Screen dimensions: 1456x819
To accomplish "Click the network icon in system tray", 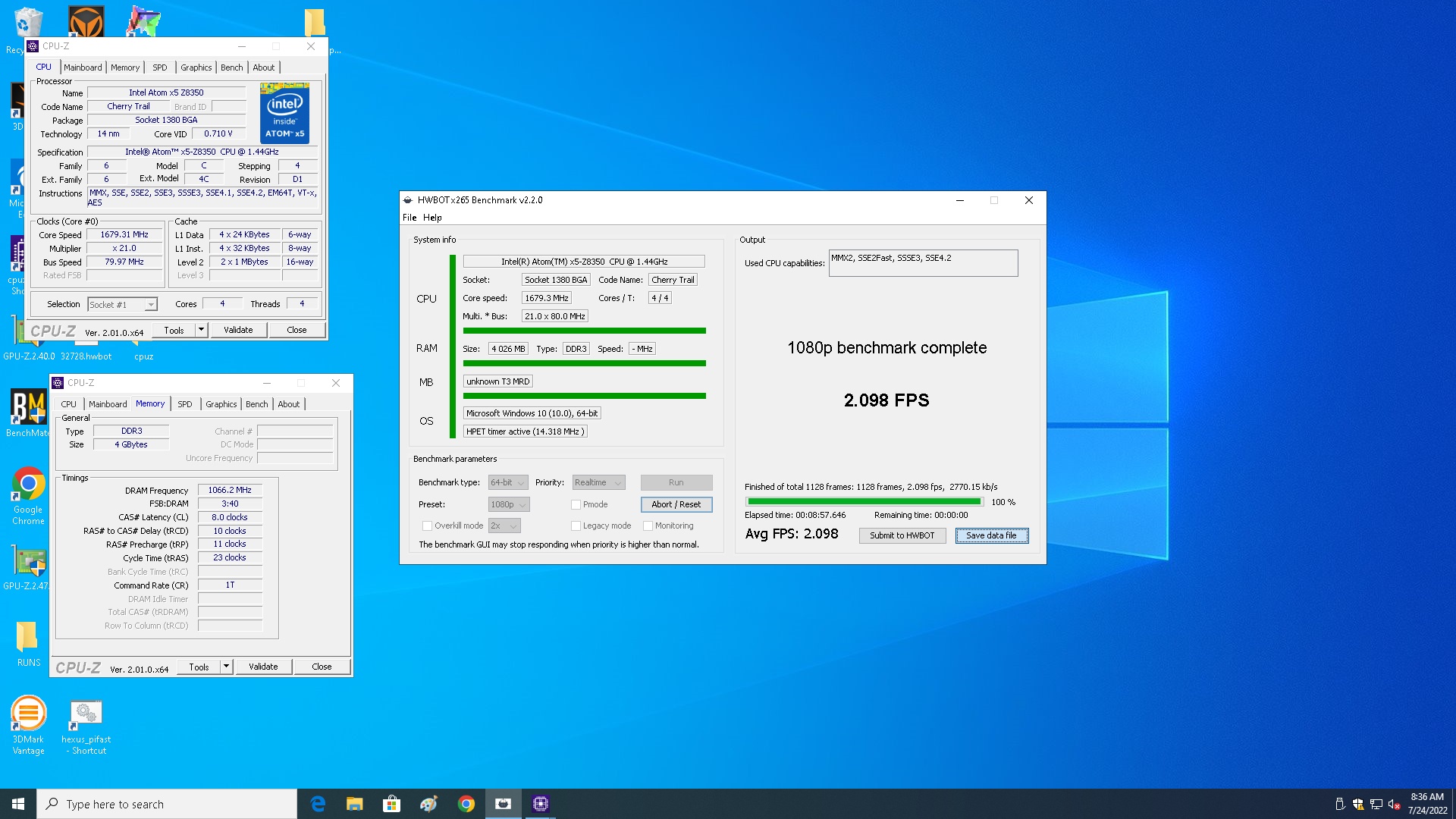I will [1376, 805].
